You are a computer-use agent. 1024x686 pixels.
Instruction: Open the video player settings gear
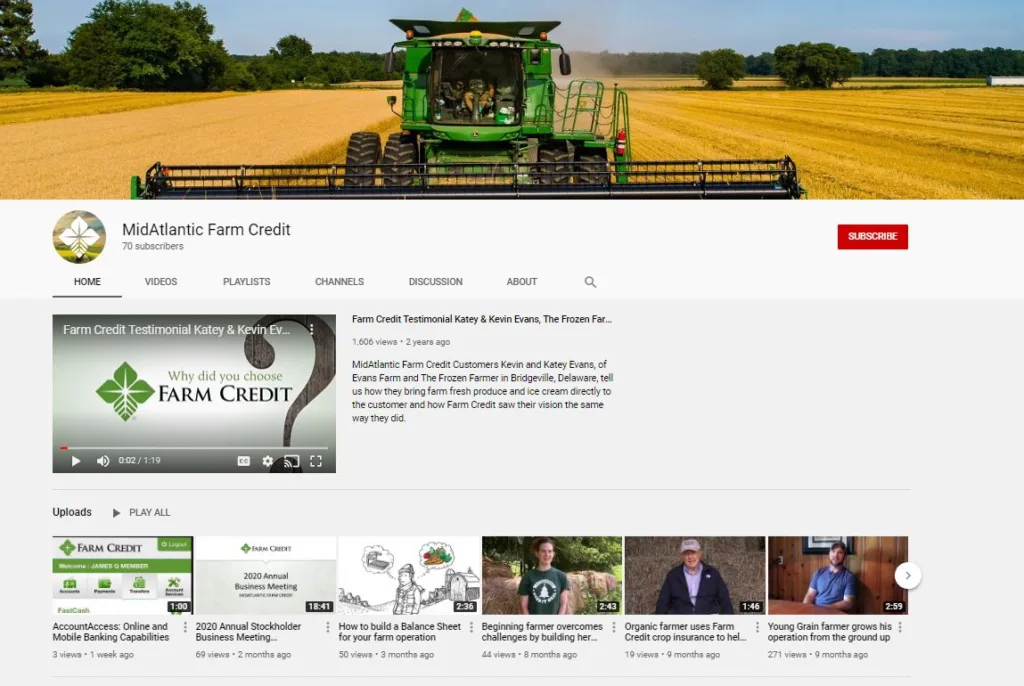(268, 461)
